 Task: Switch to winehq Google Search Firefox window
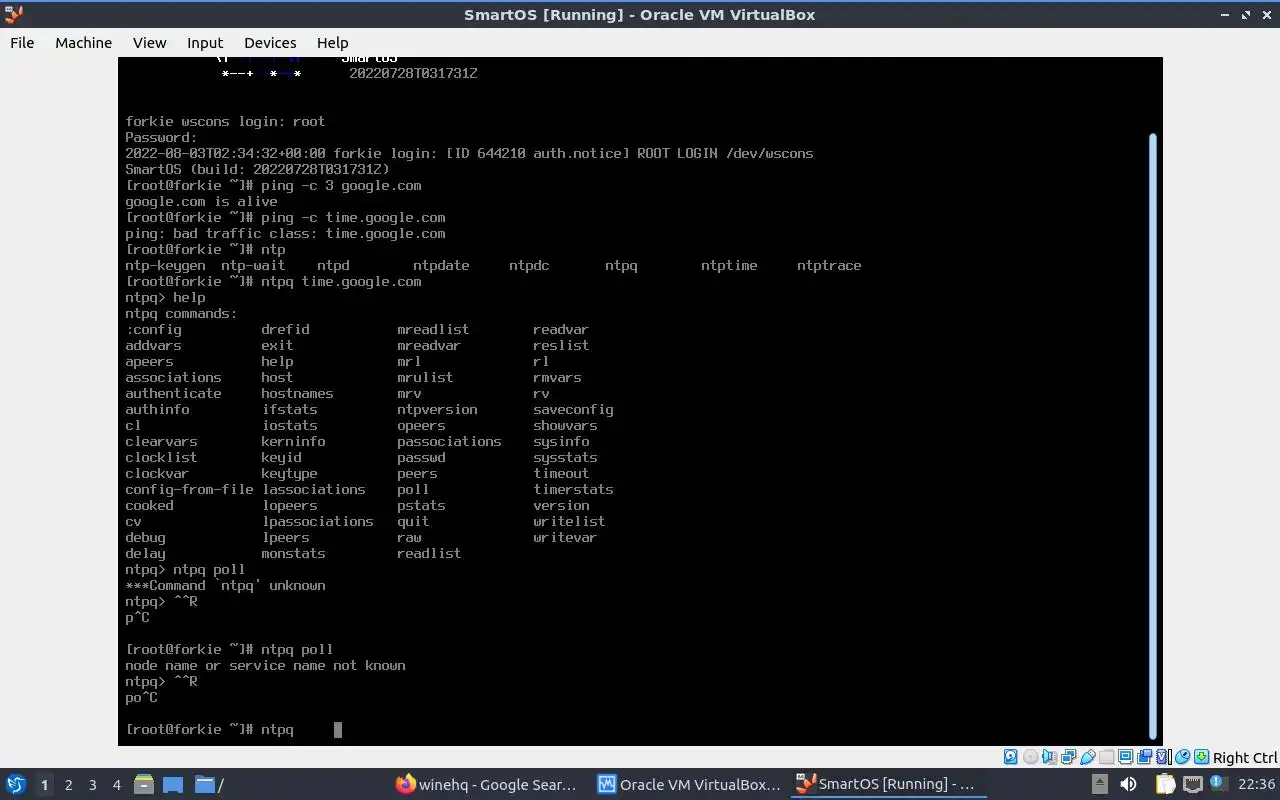pos(487,784)
